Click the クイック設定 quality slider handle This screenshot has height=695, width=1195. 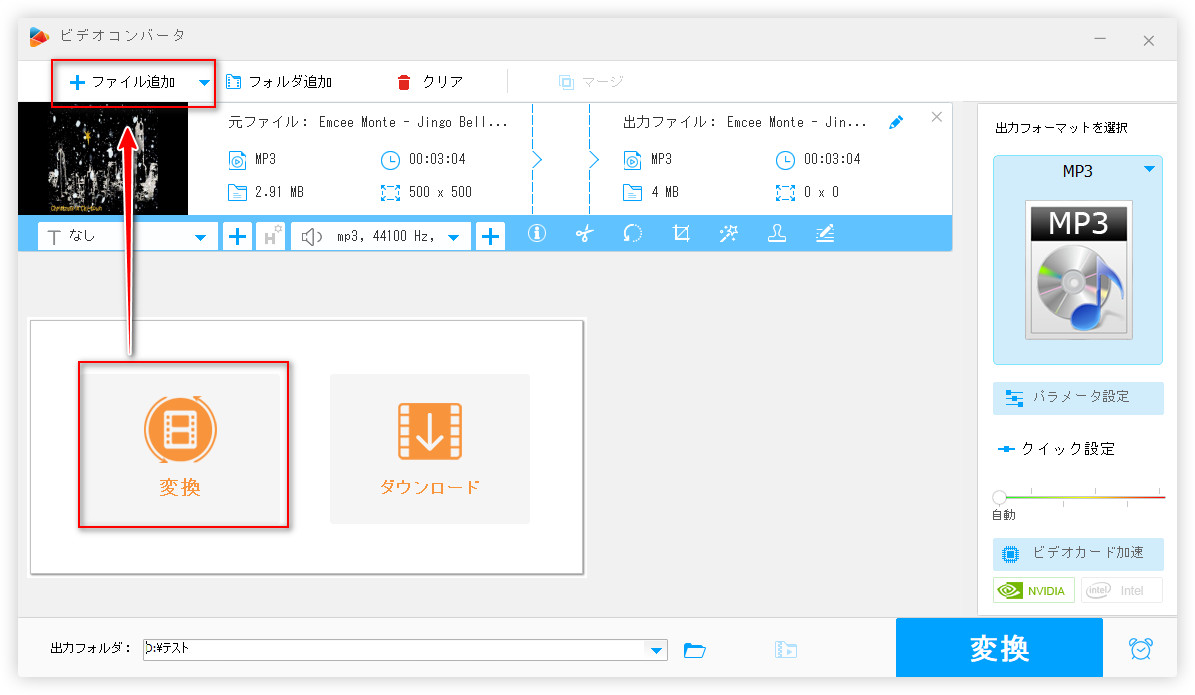(x=999, y=497)
